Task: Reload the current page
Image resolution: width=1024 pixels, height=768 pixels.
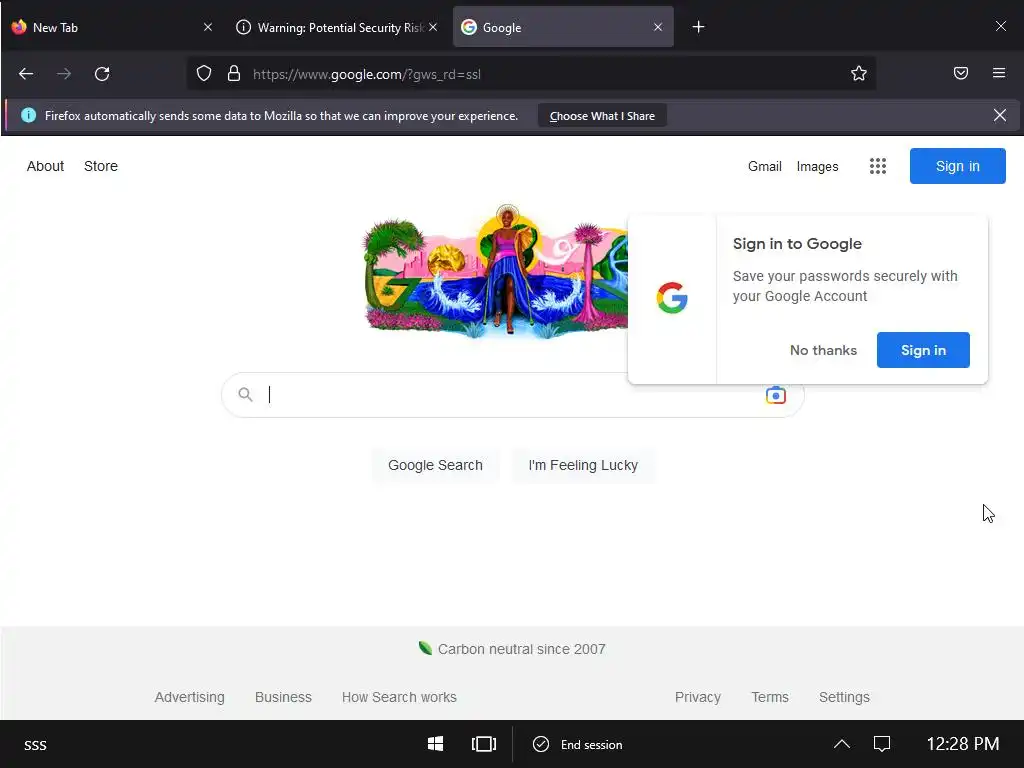Action: click(x=102, y=74)
